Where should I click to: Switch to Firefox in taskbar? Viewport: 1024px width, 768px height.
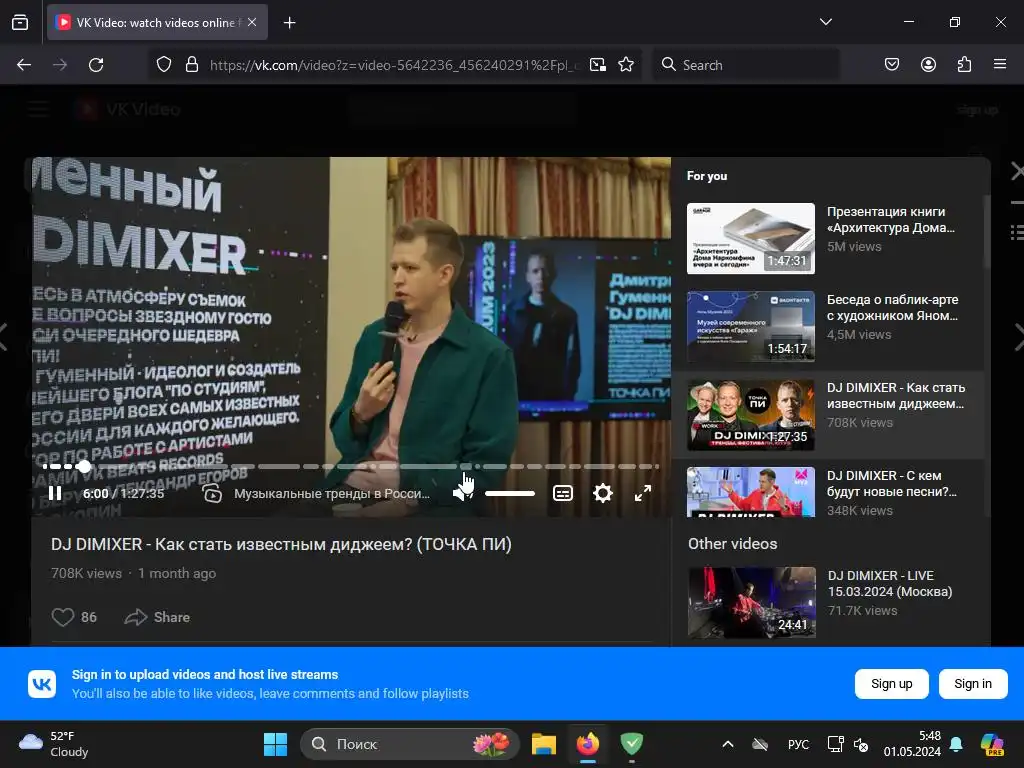tap(588, 744)
